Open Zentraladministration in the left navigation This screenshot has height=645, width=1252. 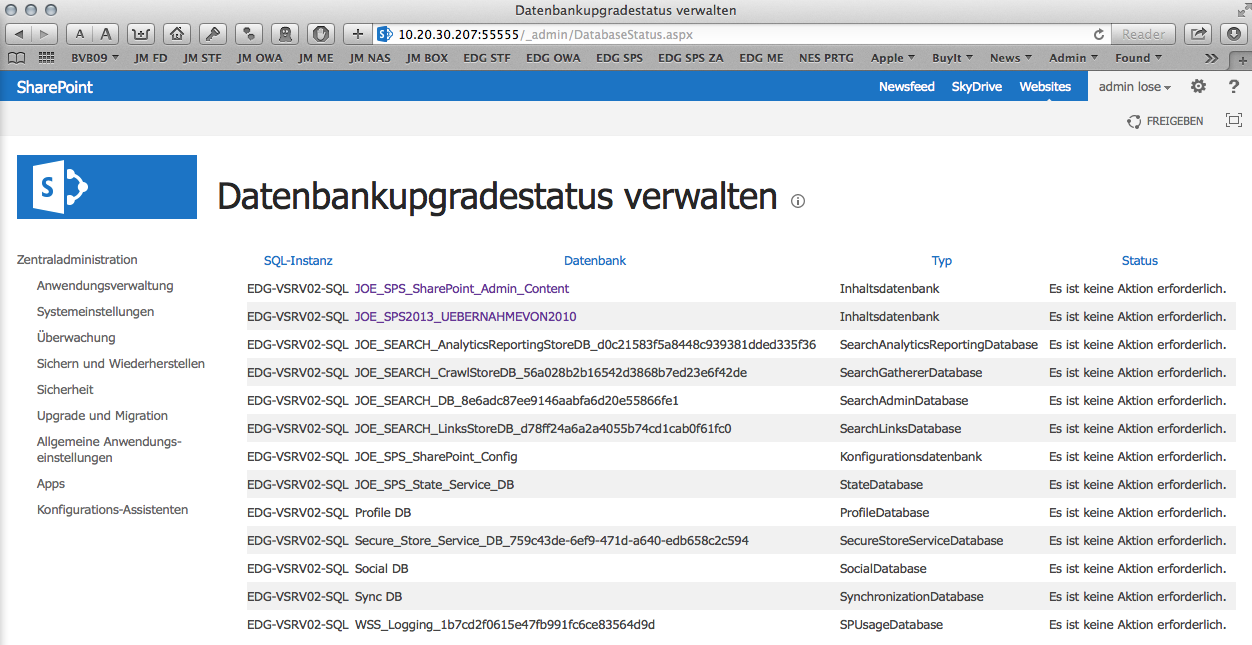(x=77, y=260)
